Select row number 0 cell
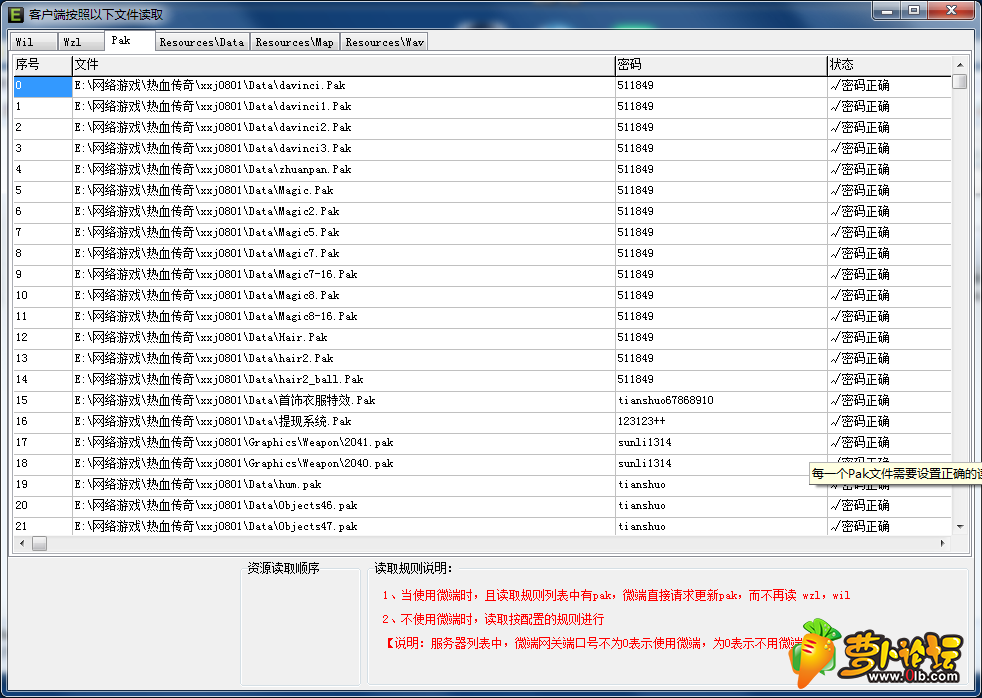The image size is (982, 698). [43, 86]
